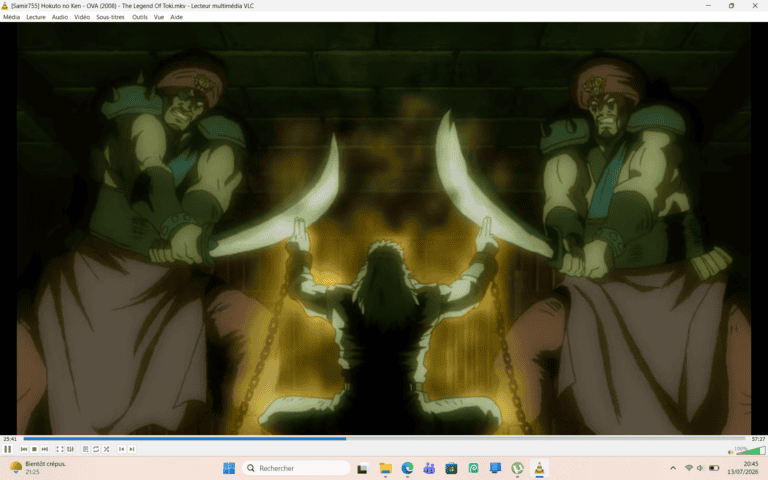Open the purple chat app on taskbar
The width and height of the screenshot is (768, 480).
point(429,468)
